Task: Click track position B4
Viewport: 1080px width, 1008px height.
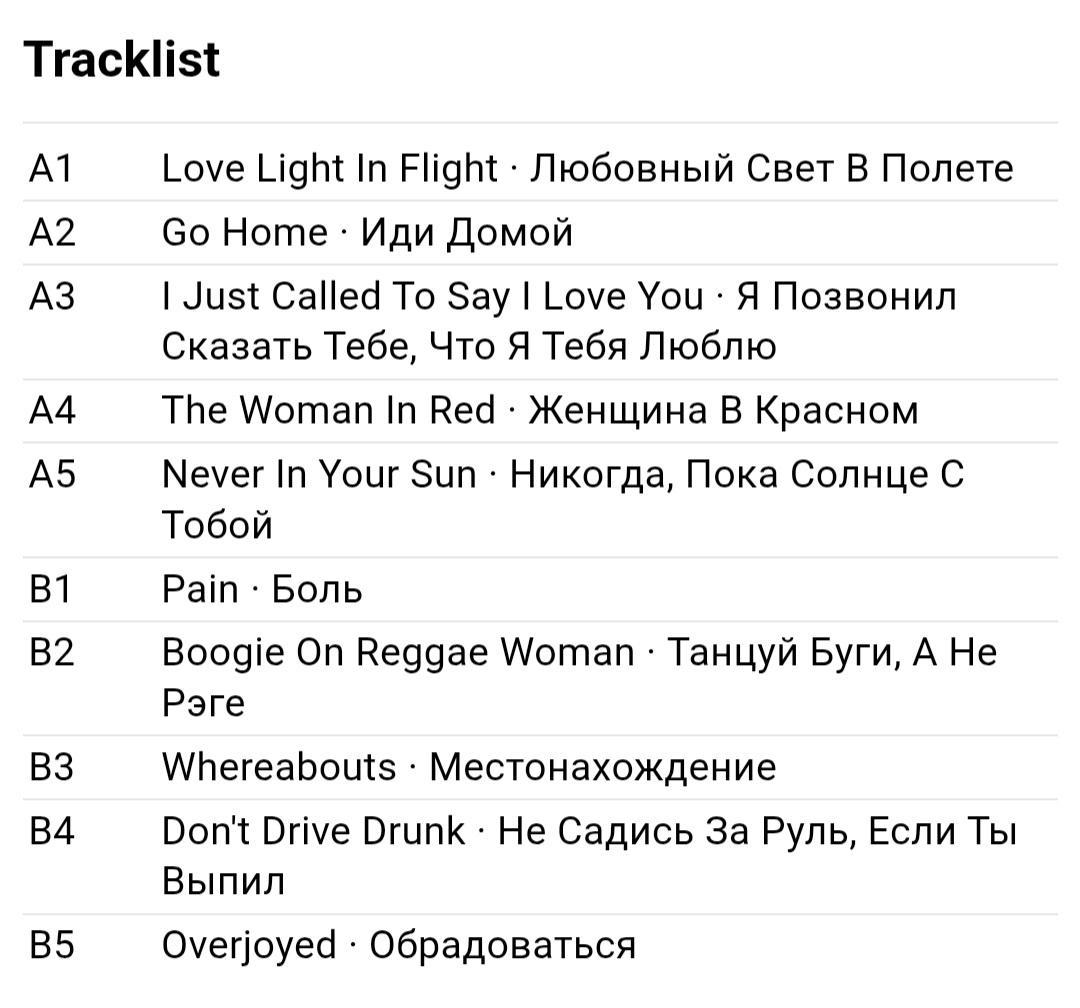Action: tap(51, 831)
